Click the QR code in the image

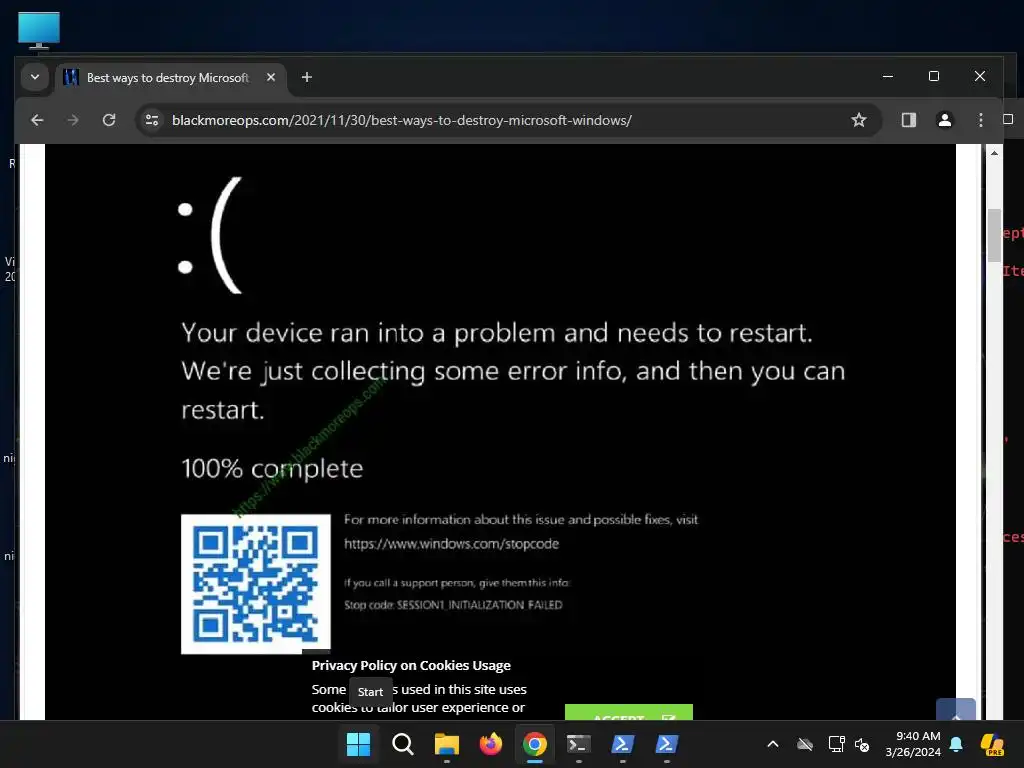[x=255, y=584]
